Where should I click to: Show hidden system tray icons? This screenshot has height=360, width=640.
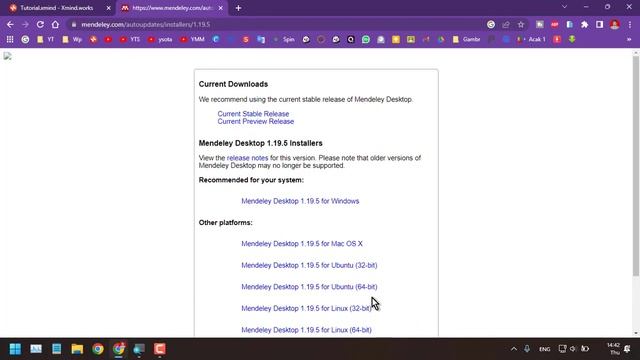[x=514, y=349]
